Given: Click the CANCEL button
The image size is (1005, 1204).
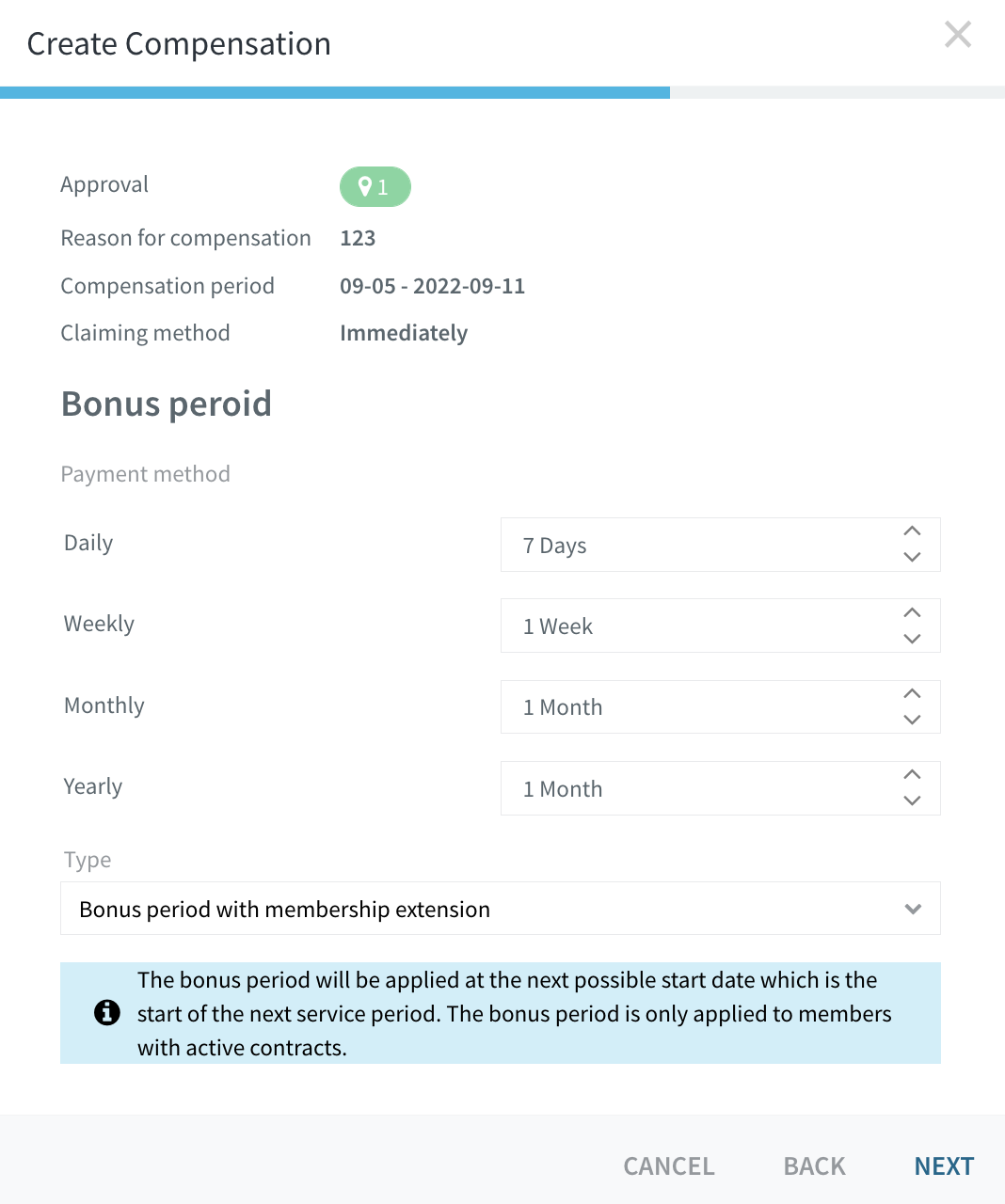Looking at the screenshot, I should pos(669,1166).
